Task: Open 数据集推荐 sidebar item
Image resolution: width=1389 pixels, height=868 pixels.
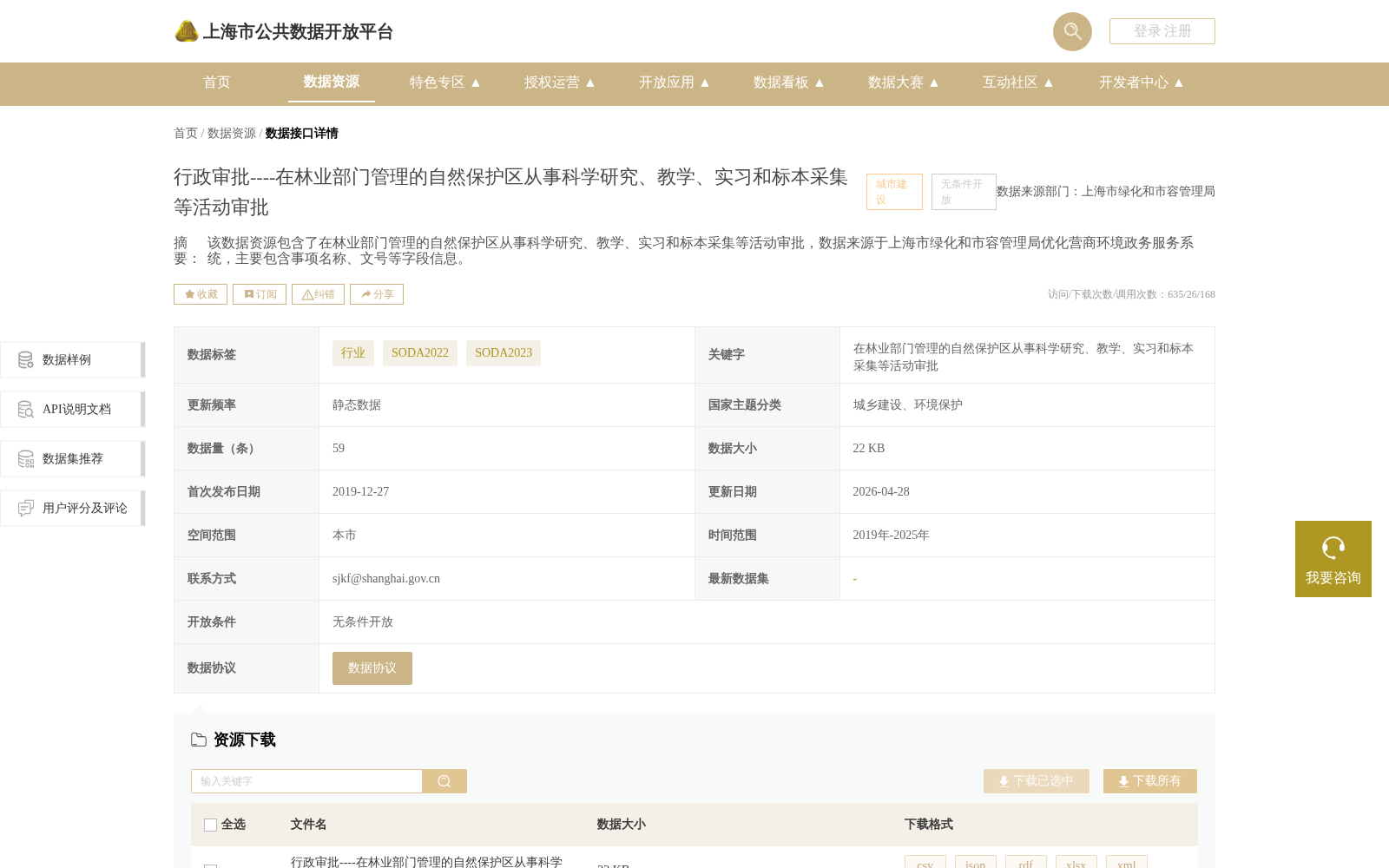Action: pyautogui.click(x=73, y=458)
